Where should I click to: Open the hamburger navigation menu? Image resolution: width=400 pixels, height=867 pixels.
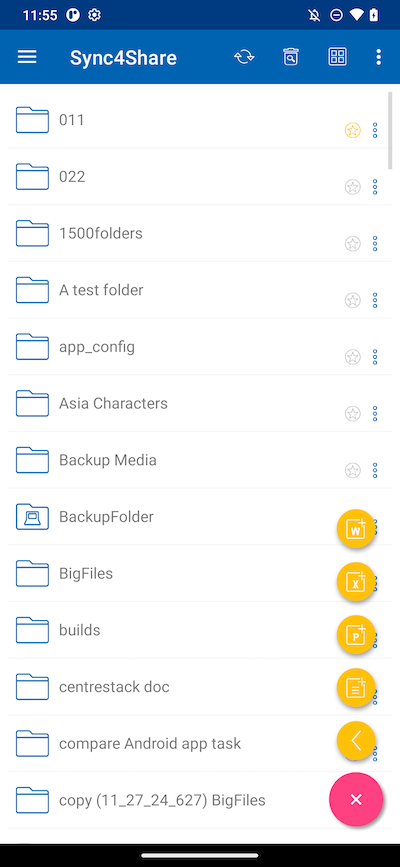point(27,57)
